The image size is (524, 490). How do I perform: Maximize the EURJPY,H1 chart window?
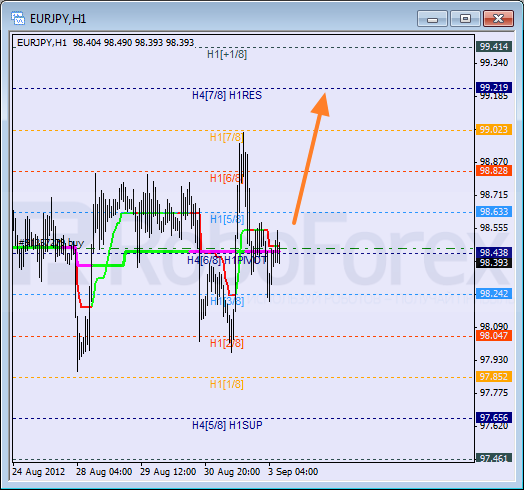click(465, 18)
